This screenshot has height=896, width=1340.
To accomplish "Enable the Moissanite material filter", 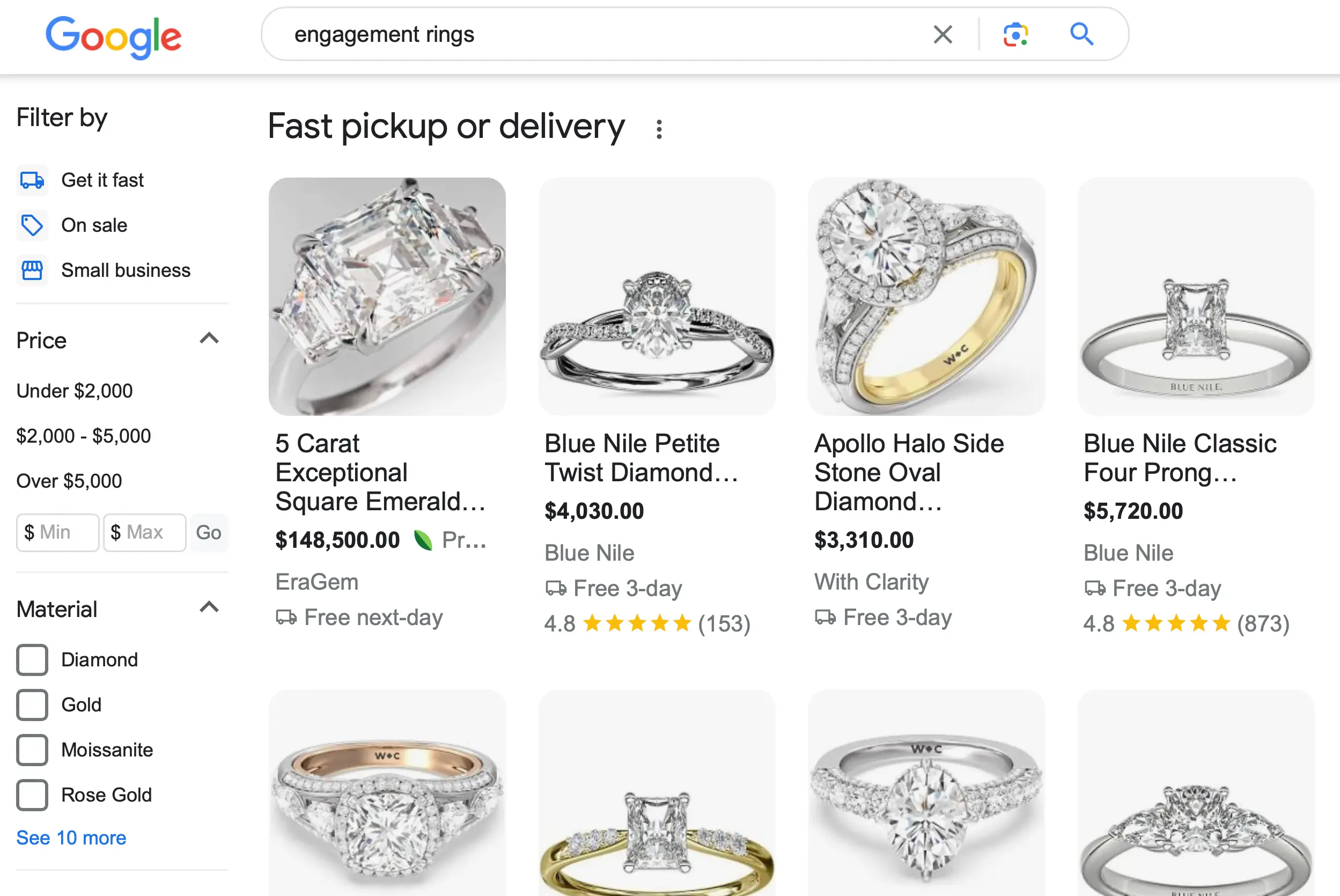I will pyautogui.click(x=32, y=750).
